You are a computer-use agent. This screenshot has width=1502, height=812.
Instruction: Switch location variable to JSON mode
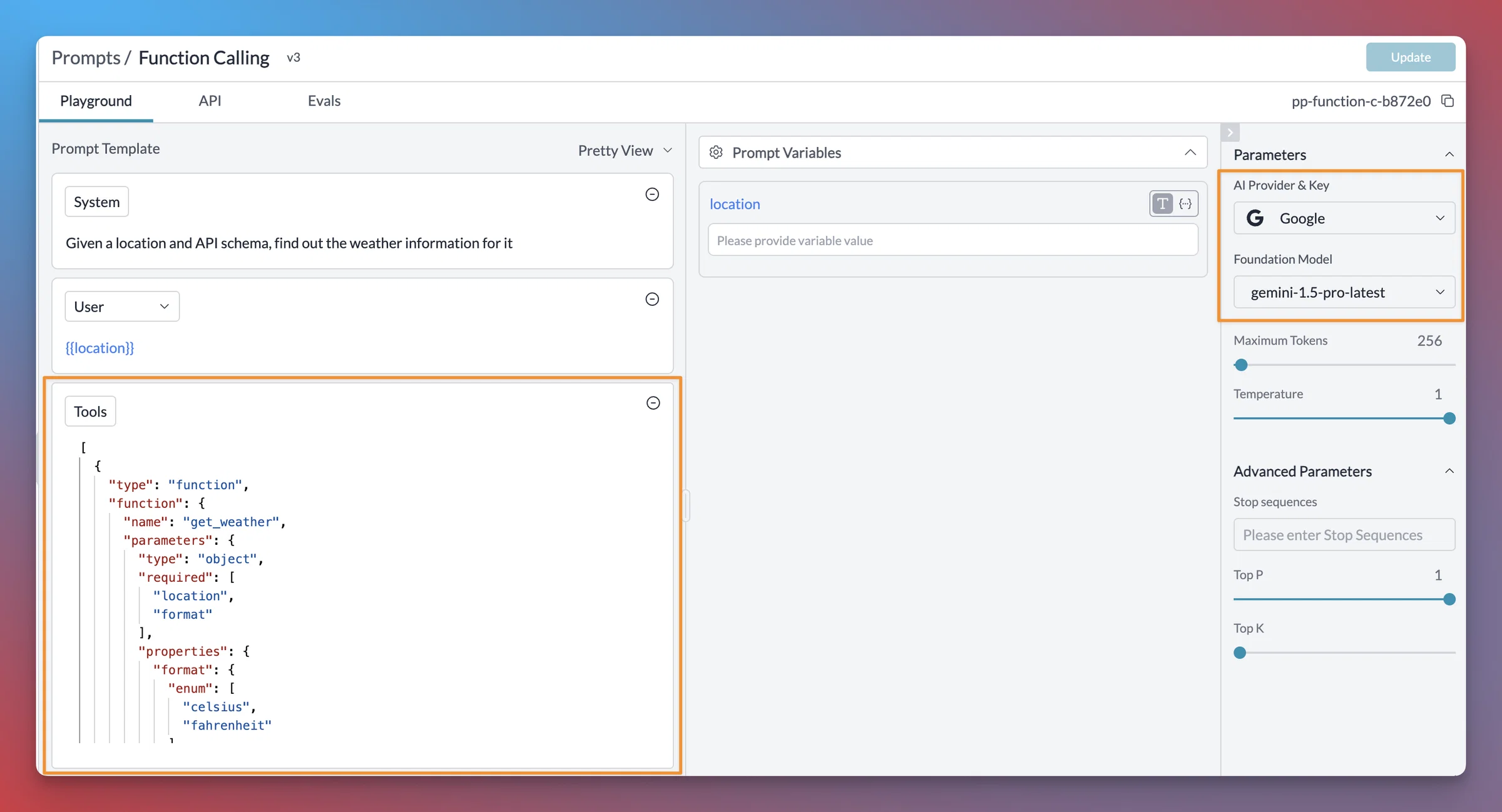(x=1185, y=203)
